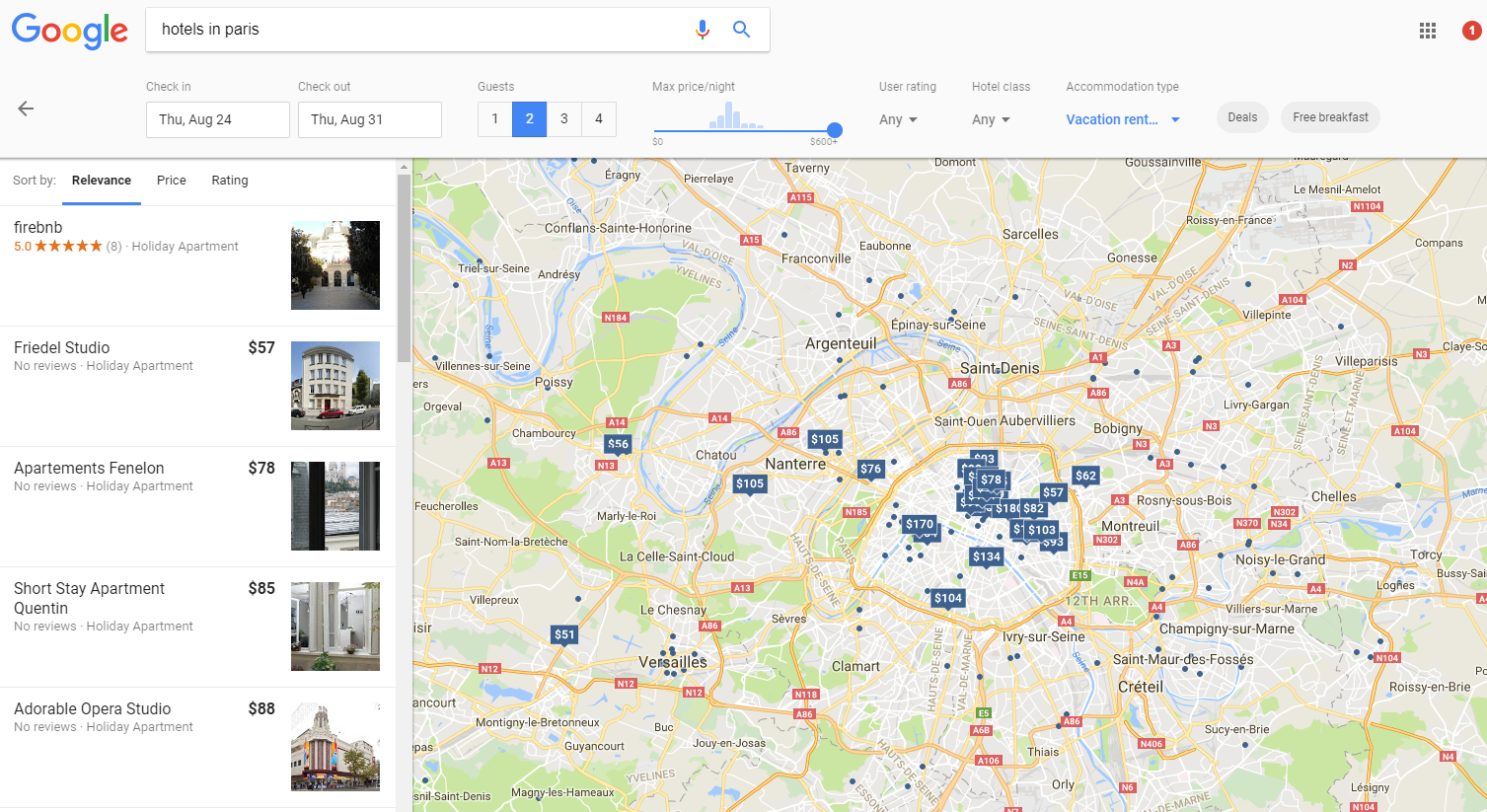1487x812 pixels.
Task: Open the Google apps grid
Action: tap(1427, 31)
